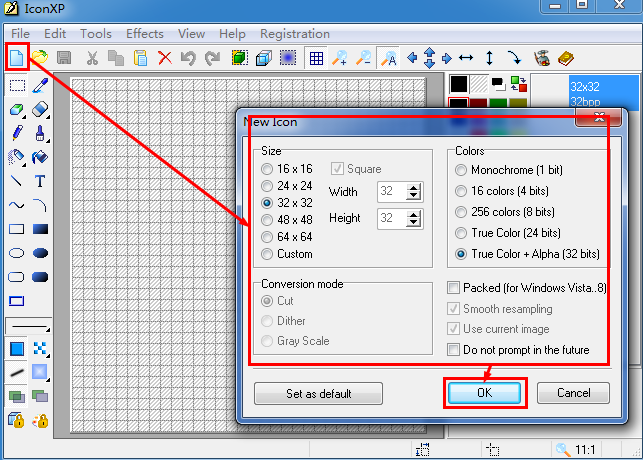This screenshot has width=643, height=460.
Task: Select 256 colors (8 bits) option
Action: coord(505,212)
